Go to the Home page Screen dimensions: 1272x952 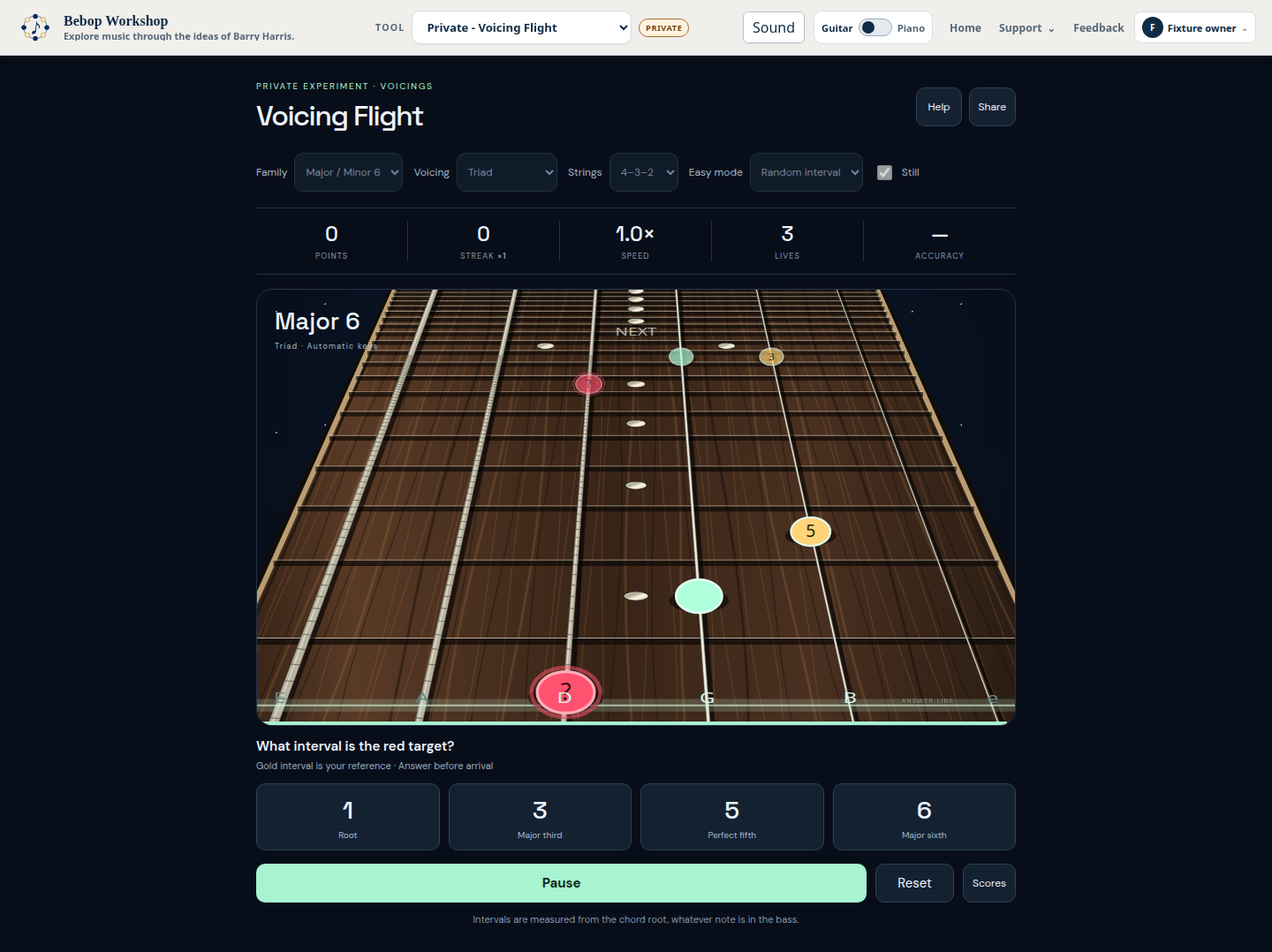point(965,28)
